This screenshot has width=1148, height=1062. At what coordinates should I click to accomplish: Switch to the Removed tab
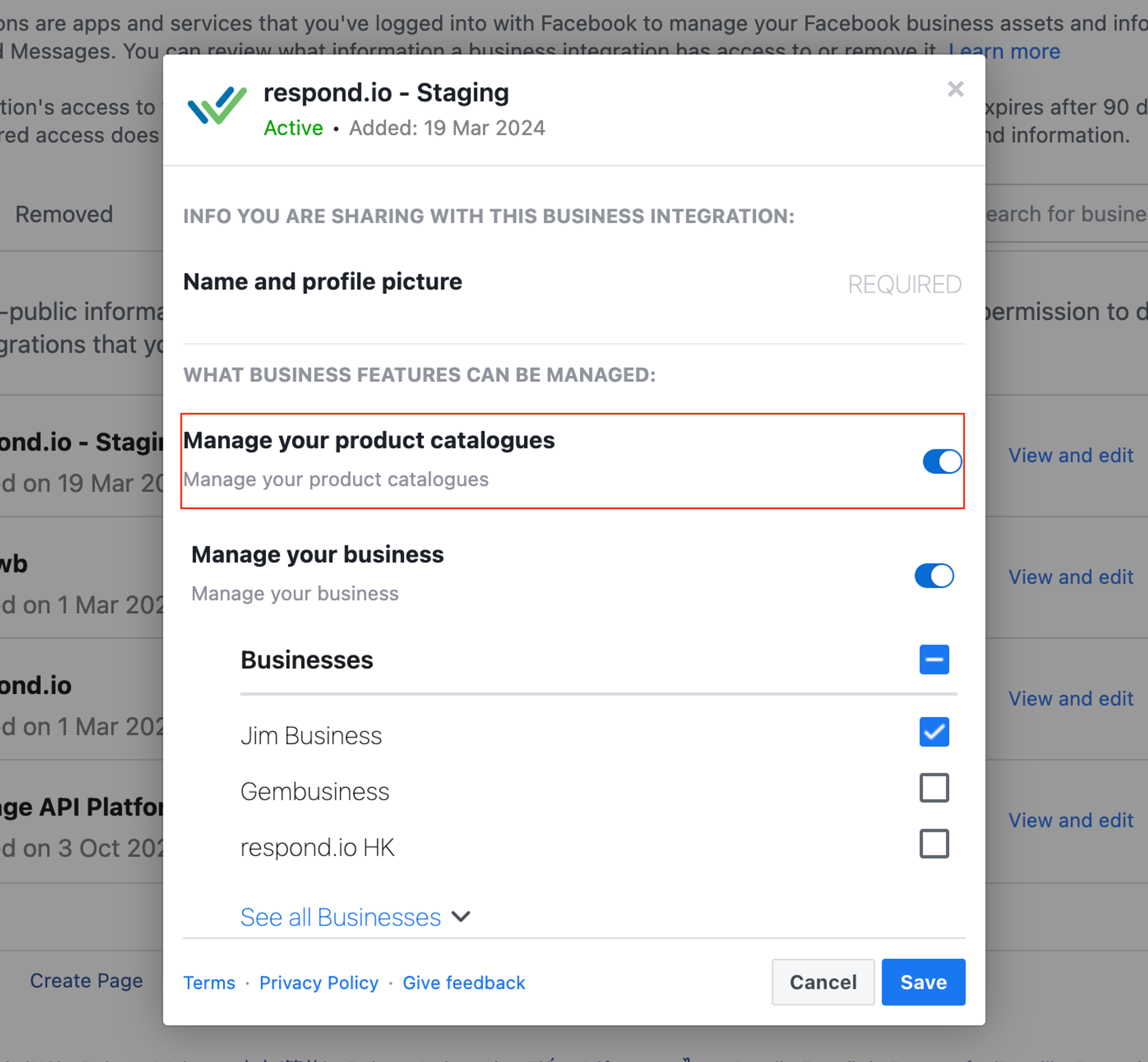pyautogui.click(x=64, y=215)
